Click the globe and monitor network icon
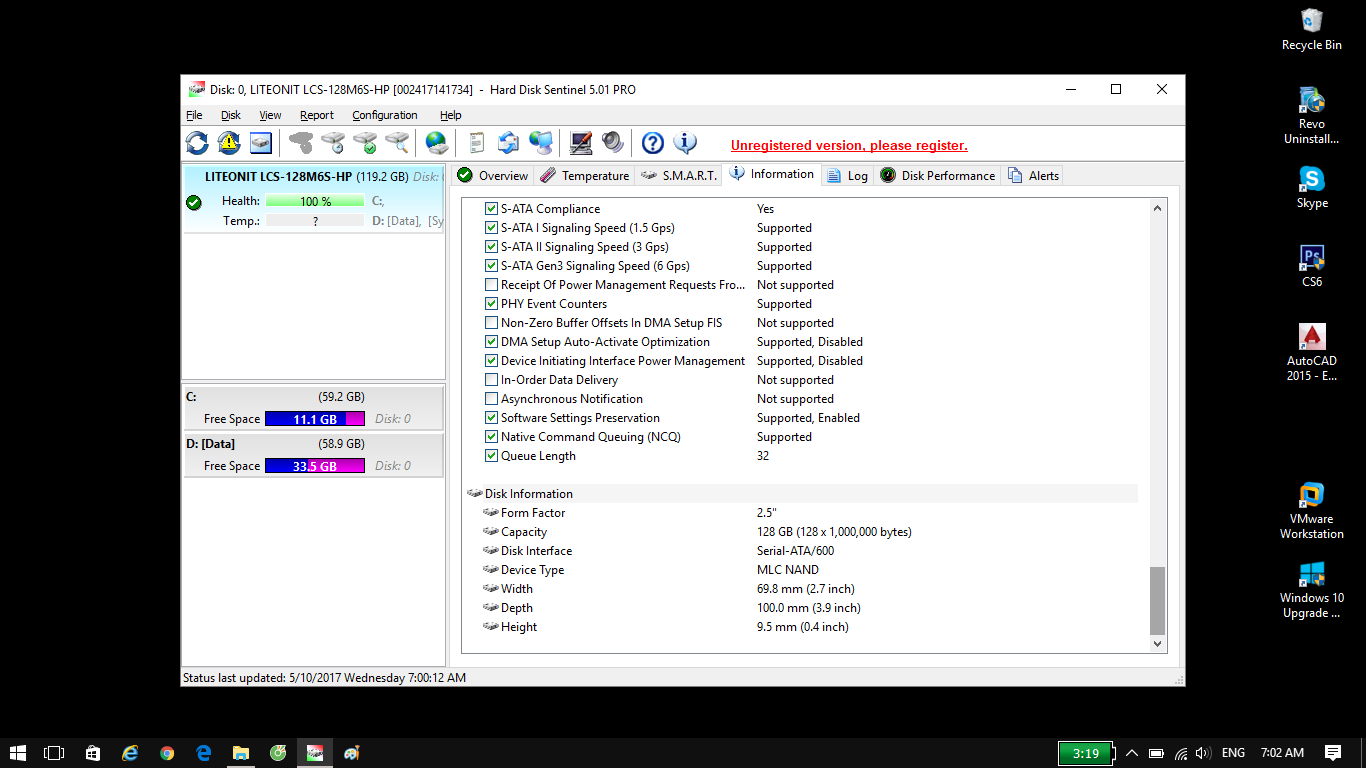 tap(541, 143)
